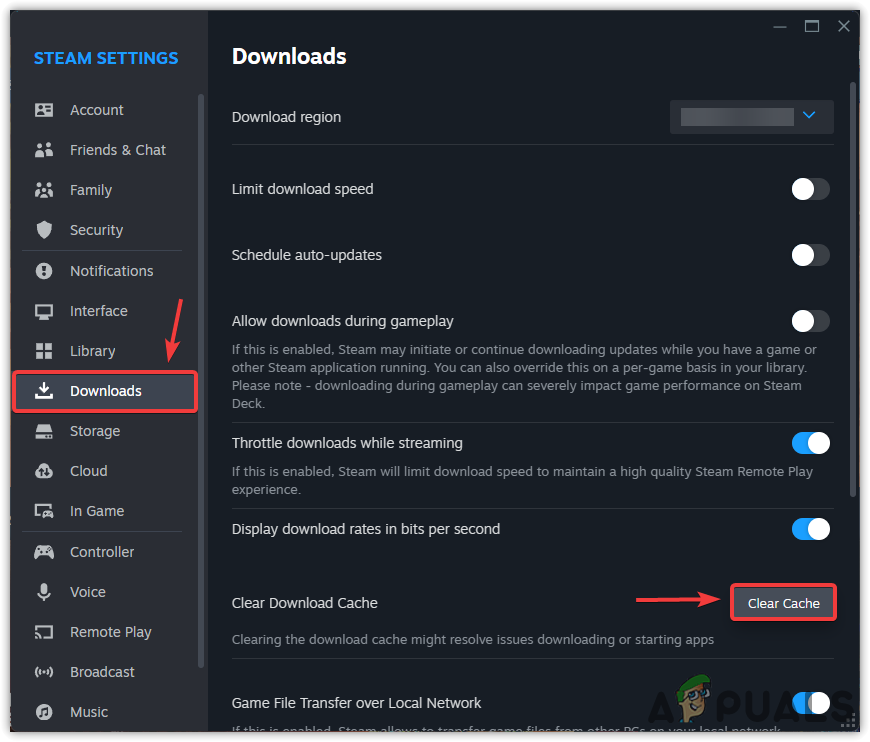Screen dimensions: 870x742
Task: Click the Limit download speed label
Action: [x=302, y=189]
